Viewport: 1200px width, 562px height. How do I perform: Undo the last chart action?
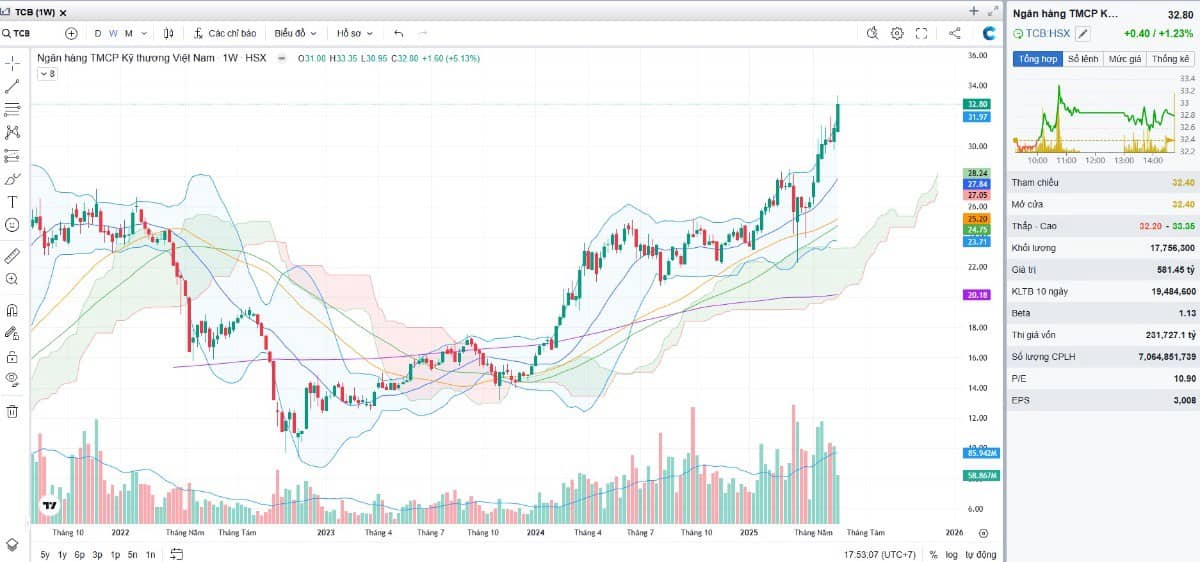399,33
